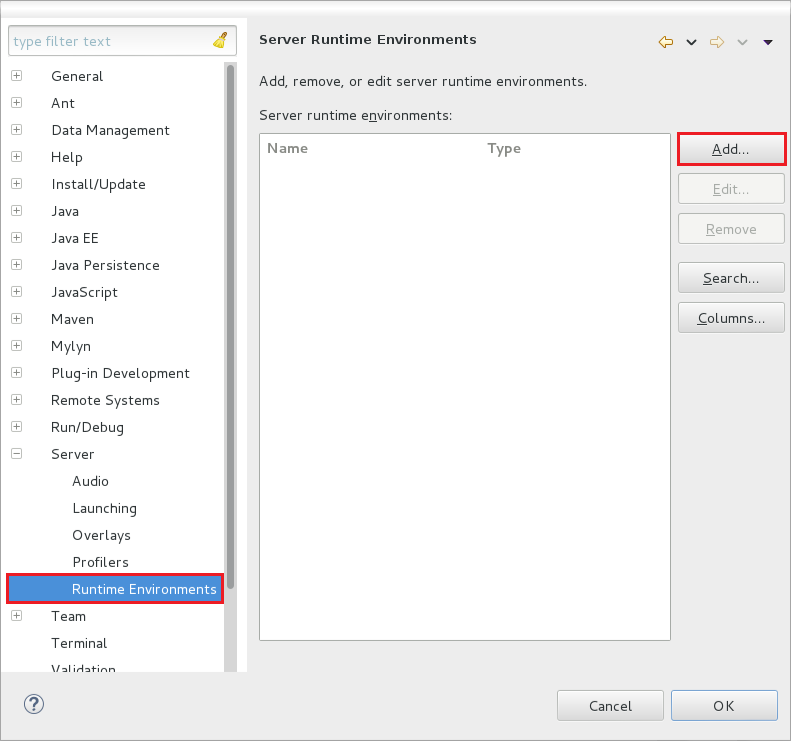Image resolution: width=791 pixels, height=741 pixels.
Task: Click Add... to add runtime environment
Action: [731, 149]
